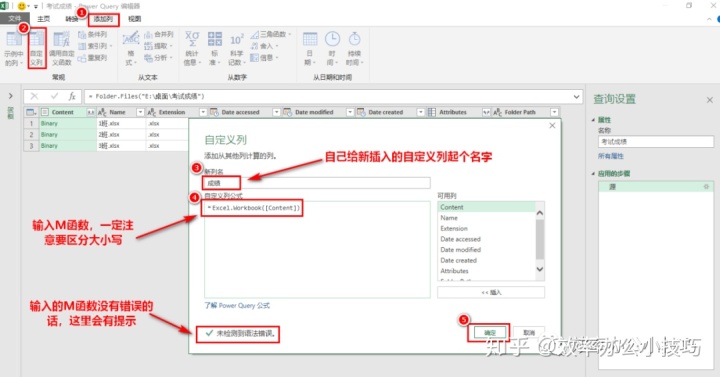
Task: Select the Binary cell in row 1
Action: 68,124
